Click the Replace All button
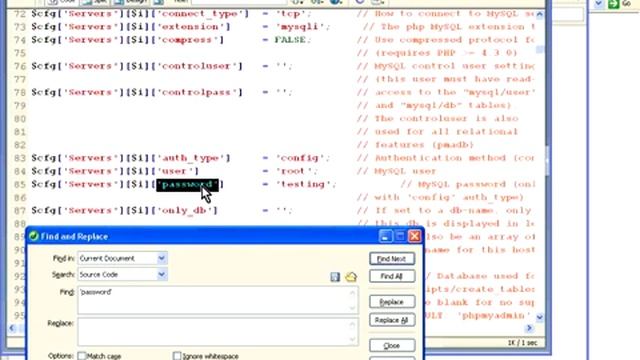The image size is (640, 360). [392, 320]
